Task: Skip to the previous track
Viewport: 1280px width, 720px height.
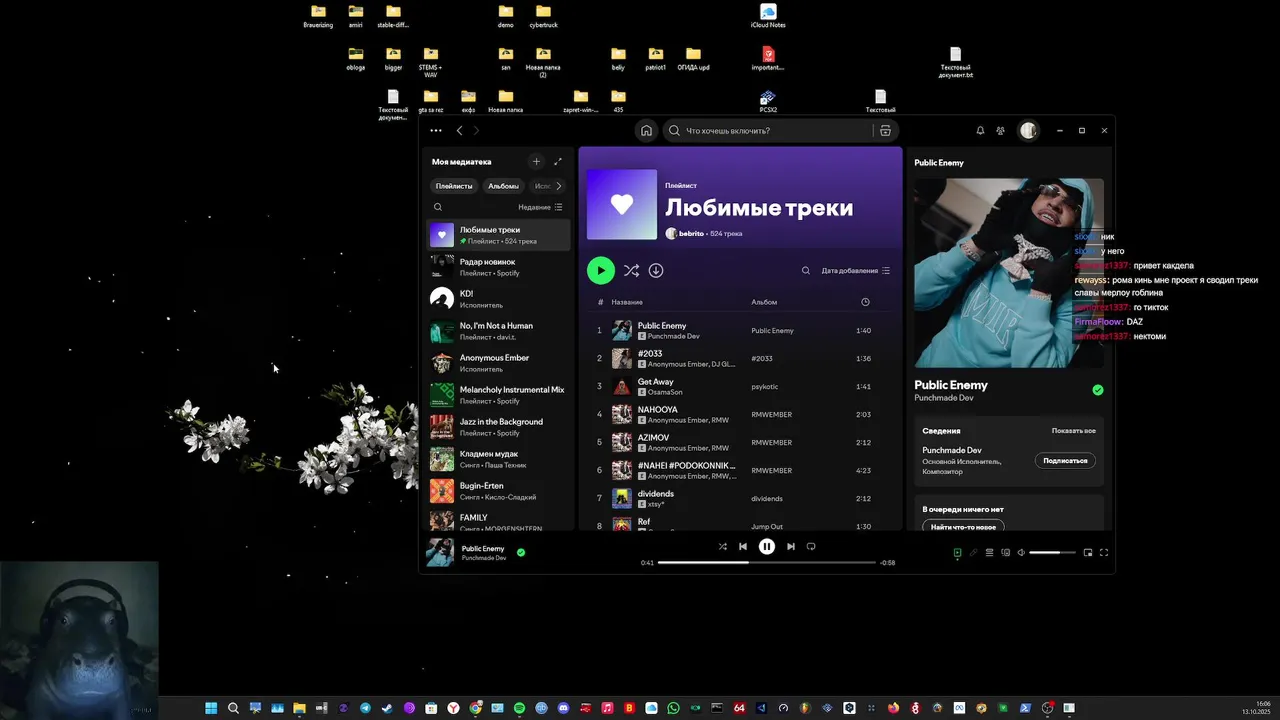Action: tap(743, 547)
